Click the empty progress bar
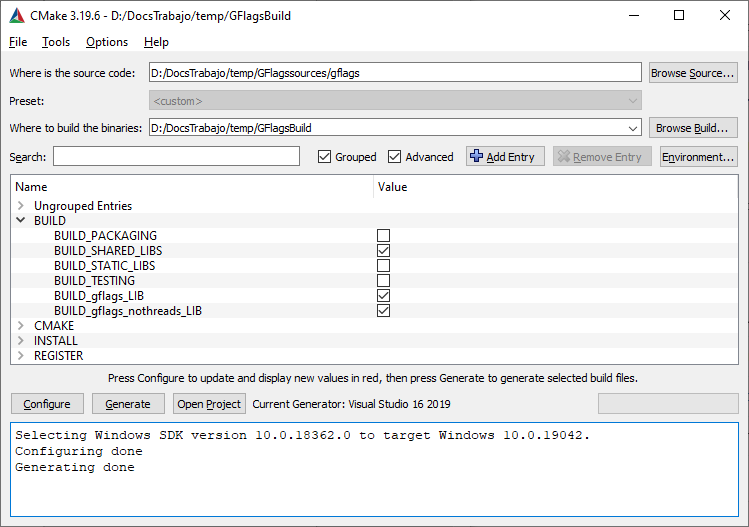749x527 pixels. 668,404
